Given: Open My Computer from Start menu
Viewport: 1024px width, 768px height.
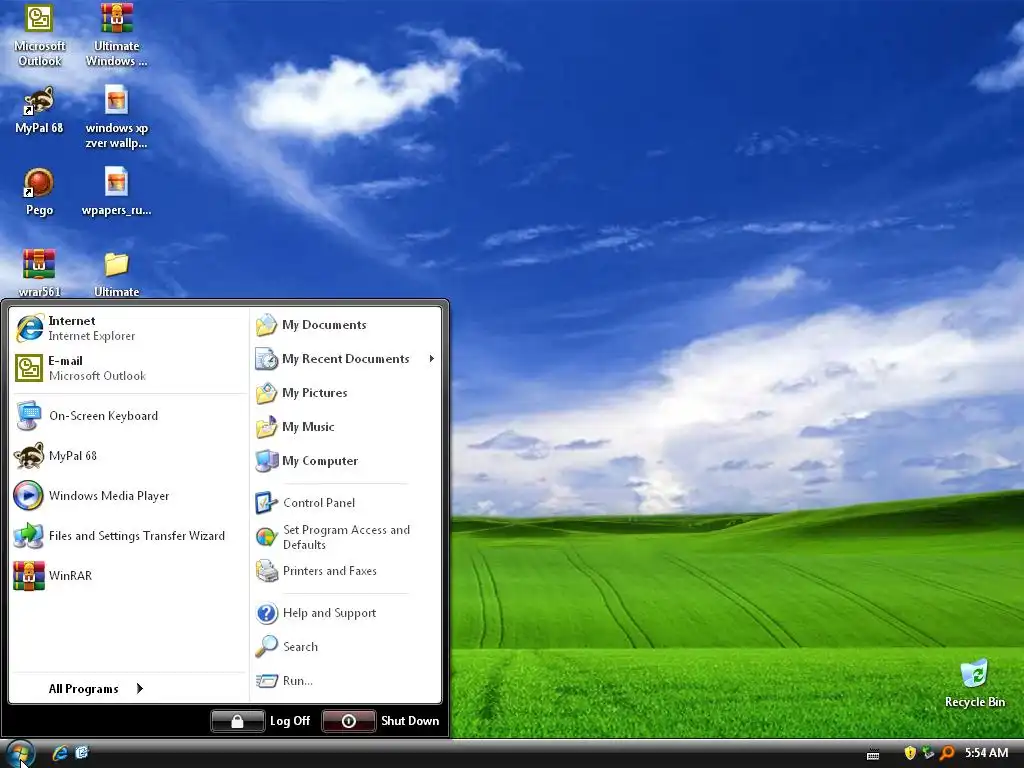Looking at the screenshot, I should coord(345,460).
